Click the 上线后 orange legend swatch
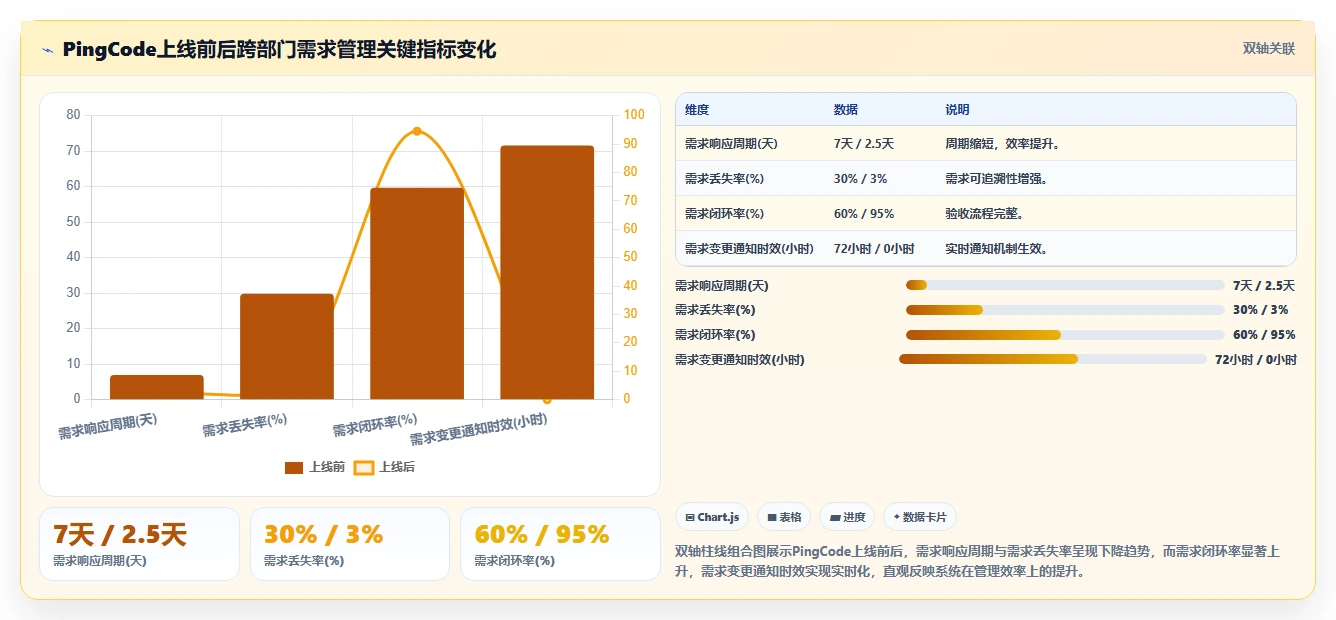Screen dimensions: 1336x620 (x=365, y=467)
